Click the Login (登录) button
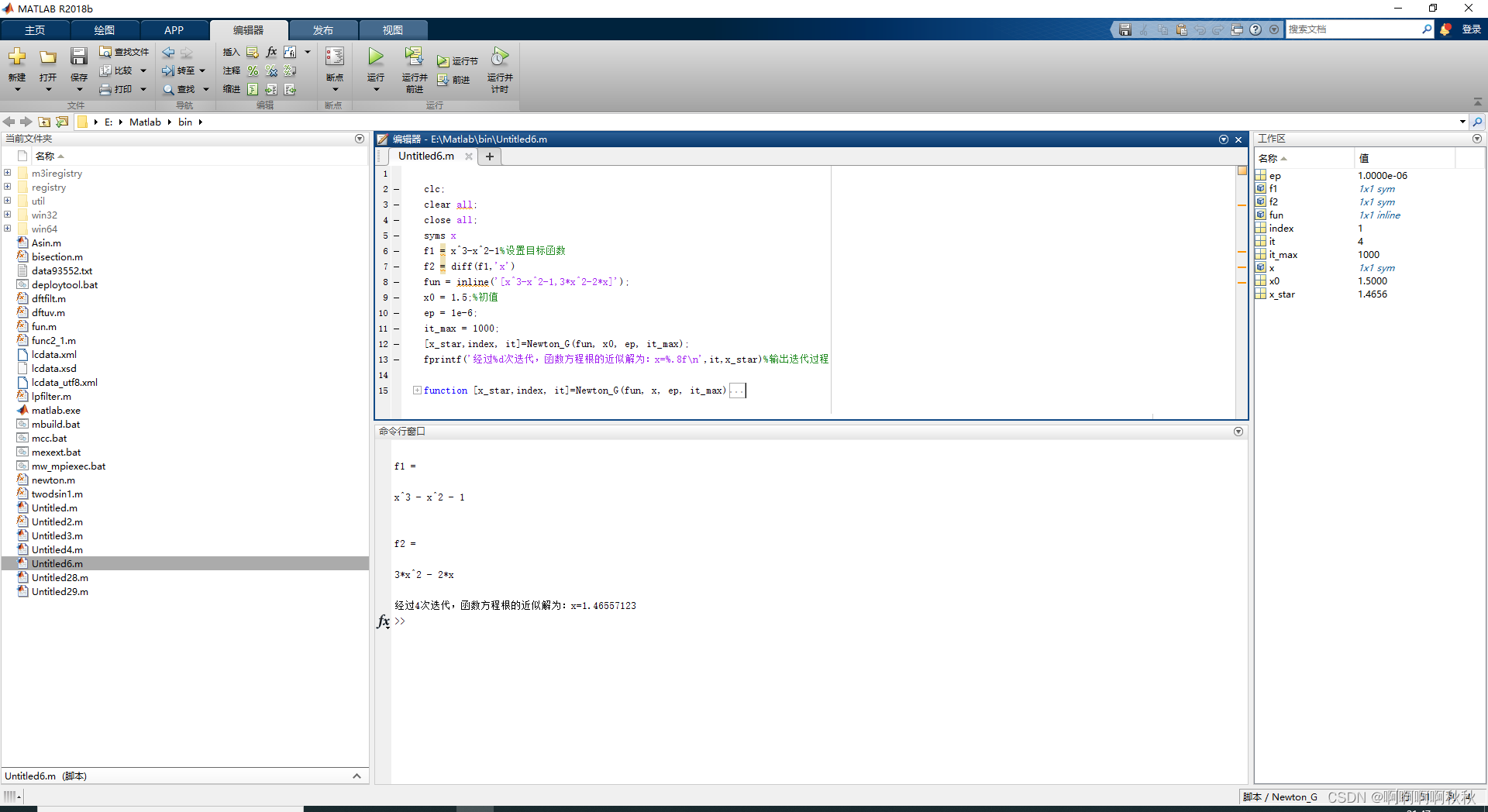1488x812 pixels. pyautogui.click(x=1471, y=29)
